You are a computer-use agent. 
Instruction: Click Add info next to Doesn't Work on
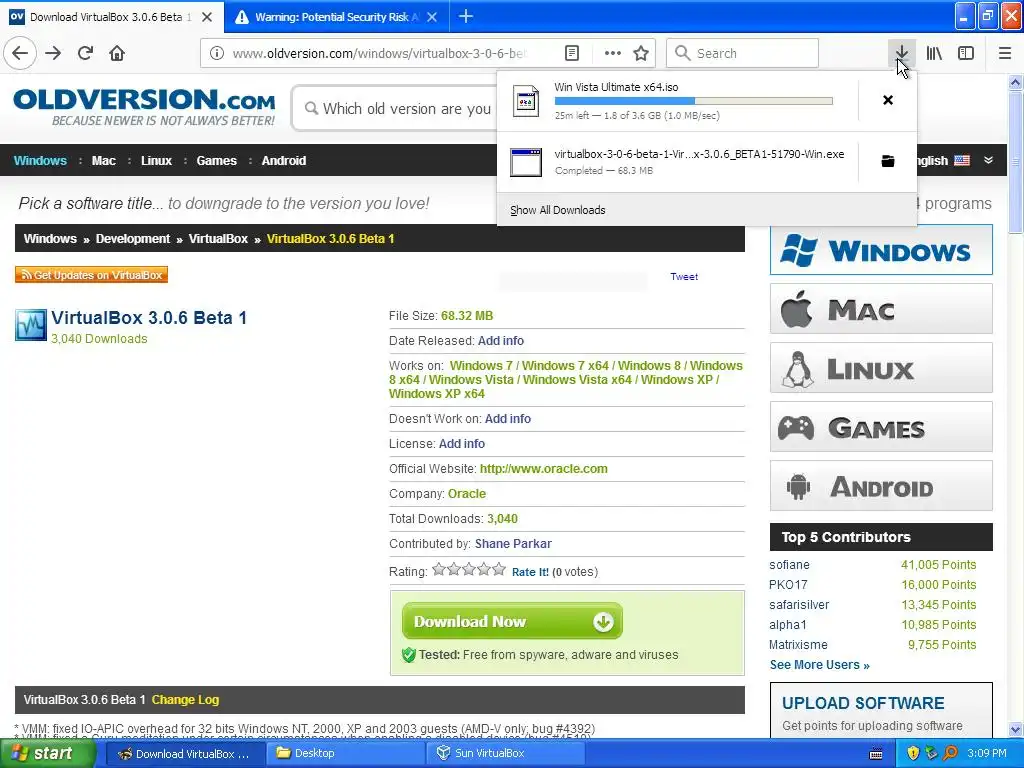point(507,419)
